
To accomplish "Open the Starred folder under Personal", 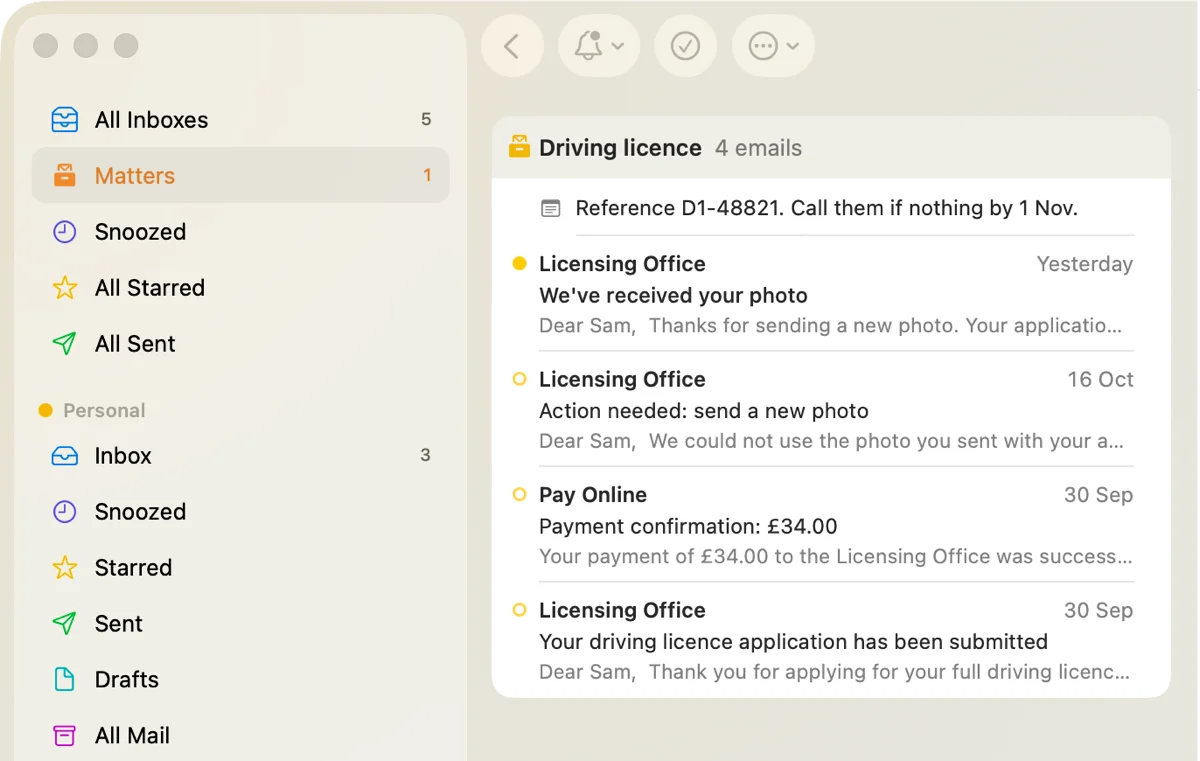I will [241, 568].
